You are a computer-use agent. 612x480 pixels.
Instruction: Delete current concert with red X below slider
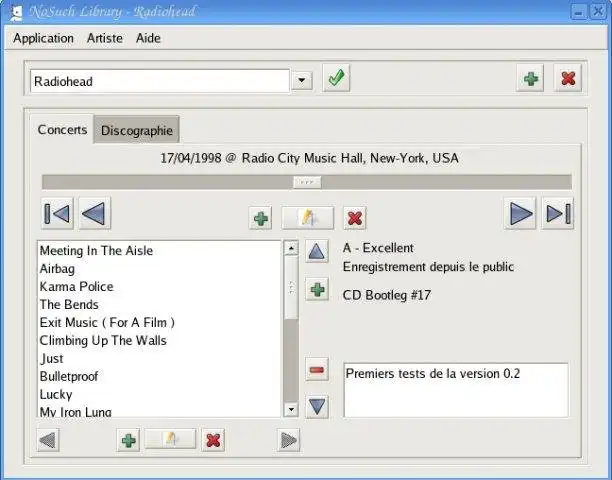(x=354, y=218)
